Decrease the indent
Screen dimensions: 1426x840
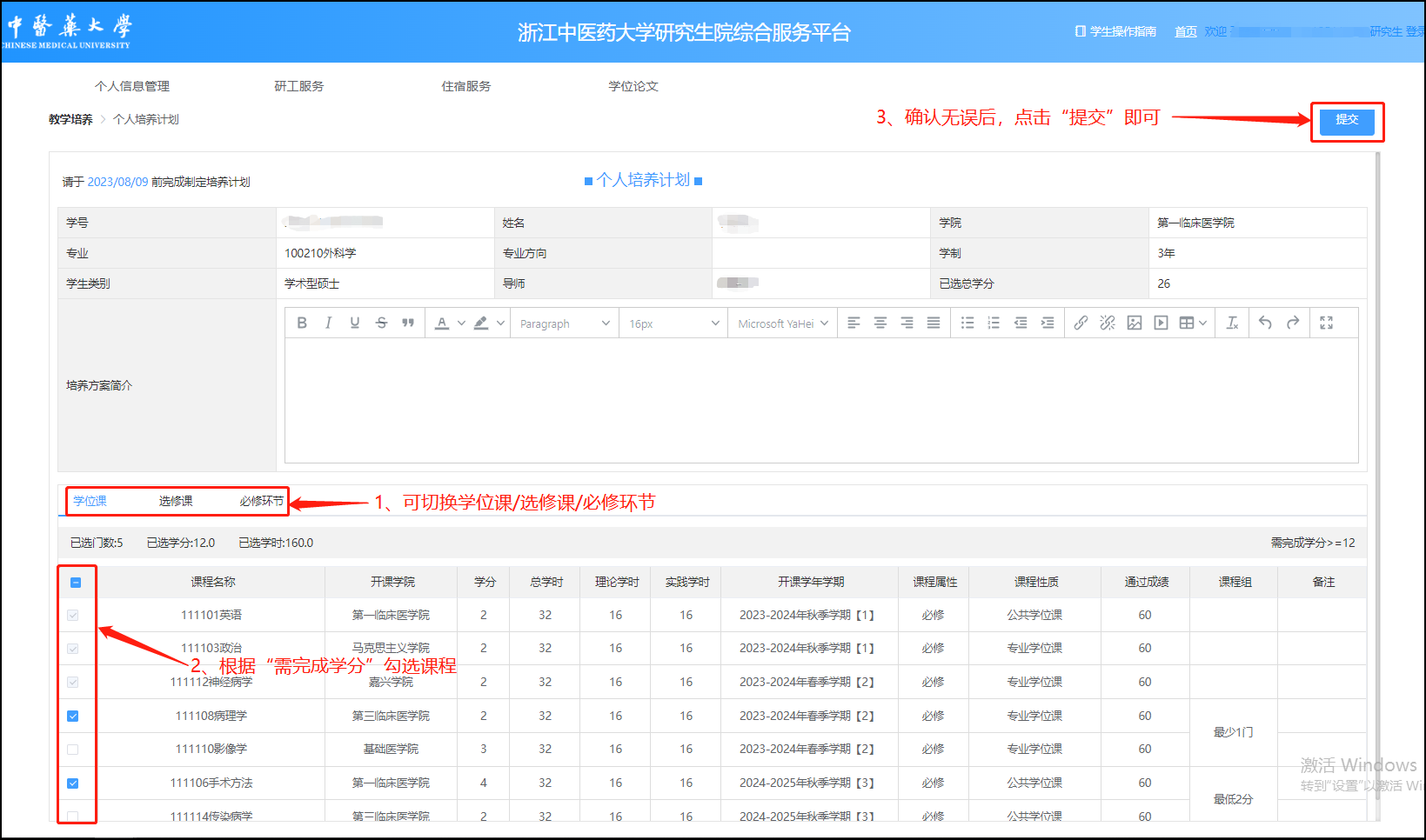(x=1021, y=323)
